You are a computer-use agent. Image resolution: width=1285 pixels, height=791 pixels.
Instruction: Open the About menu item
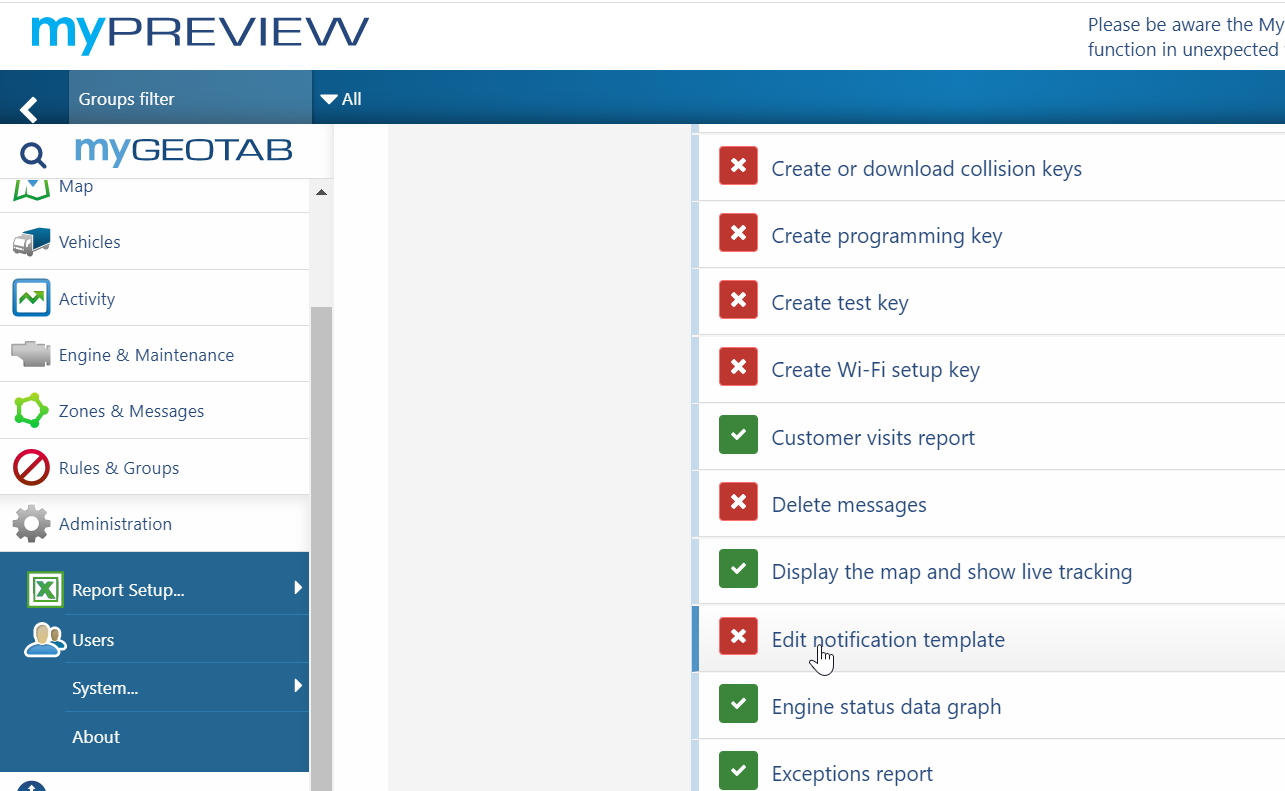click(x=95, y=737)
